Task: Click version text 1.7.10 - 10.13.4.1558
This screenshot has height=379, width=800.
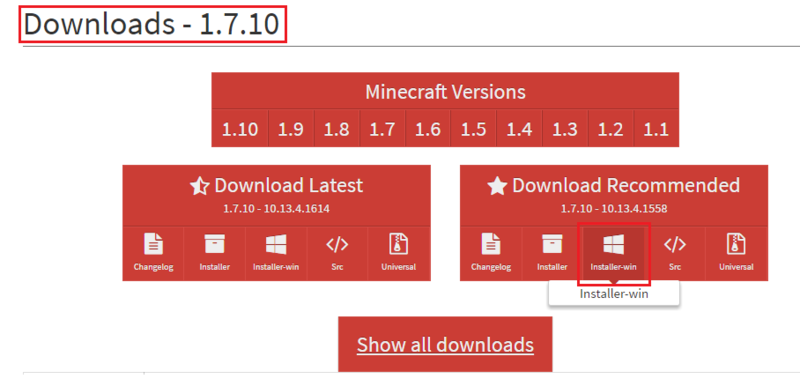Action: (614, 209)
